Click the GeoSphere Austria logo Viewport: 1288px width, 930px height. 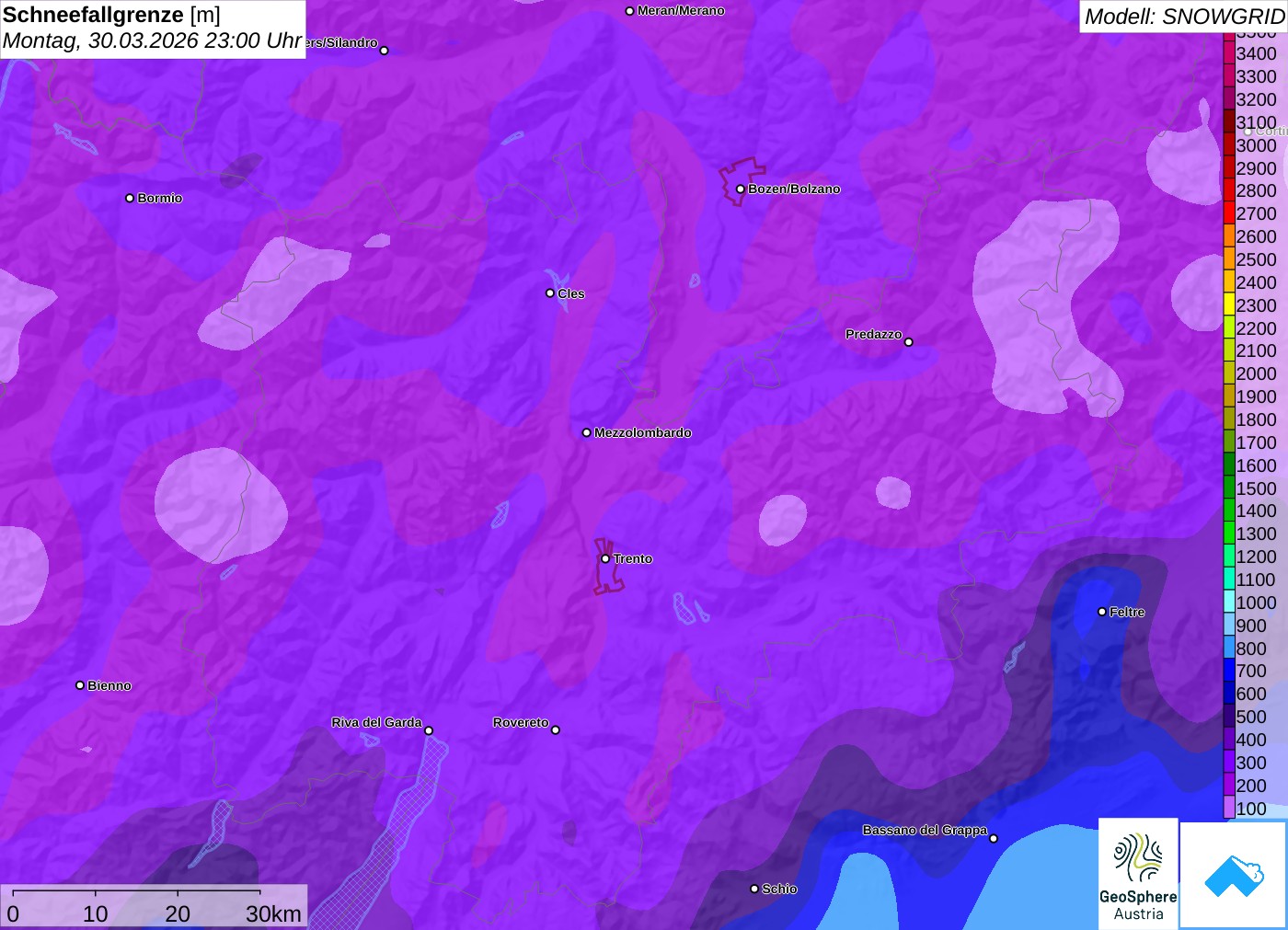1138,872
